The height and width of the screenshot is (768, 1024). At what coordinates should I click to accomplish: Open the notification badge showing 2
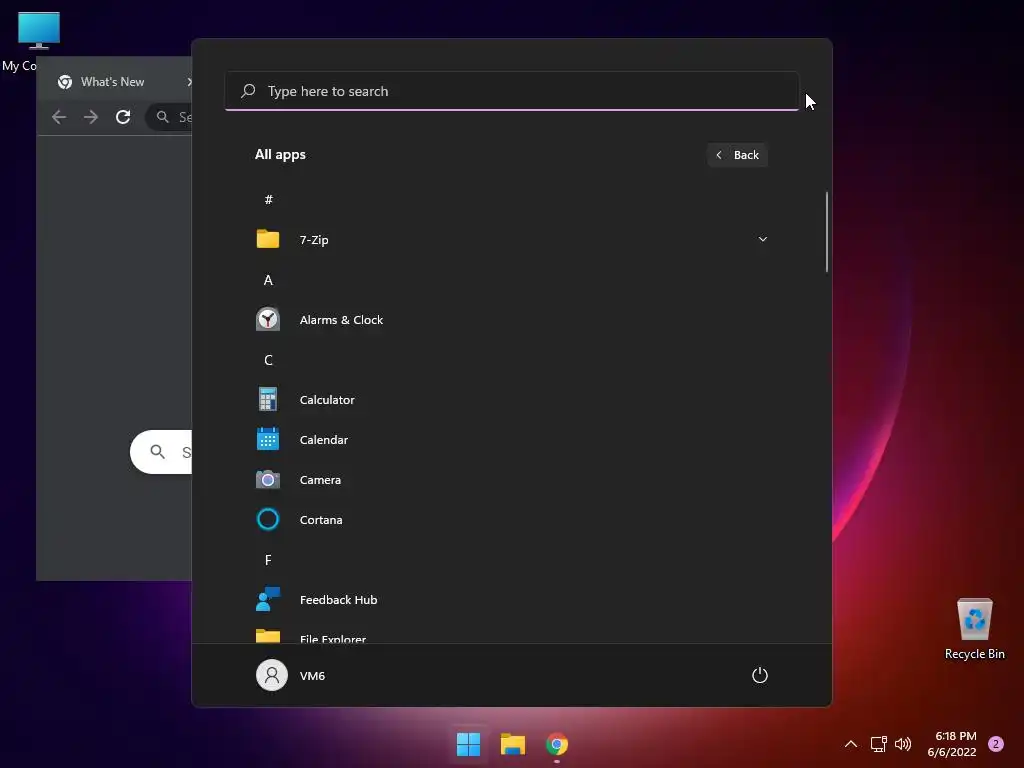[996, 744]
